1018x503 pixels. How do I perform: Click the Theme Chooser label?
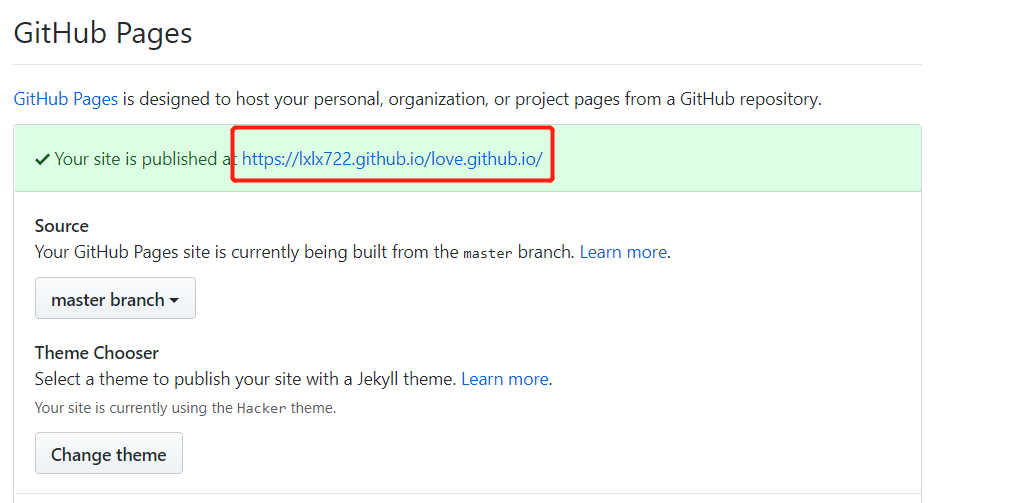pos(97,353)
